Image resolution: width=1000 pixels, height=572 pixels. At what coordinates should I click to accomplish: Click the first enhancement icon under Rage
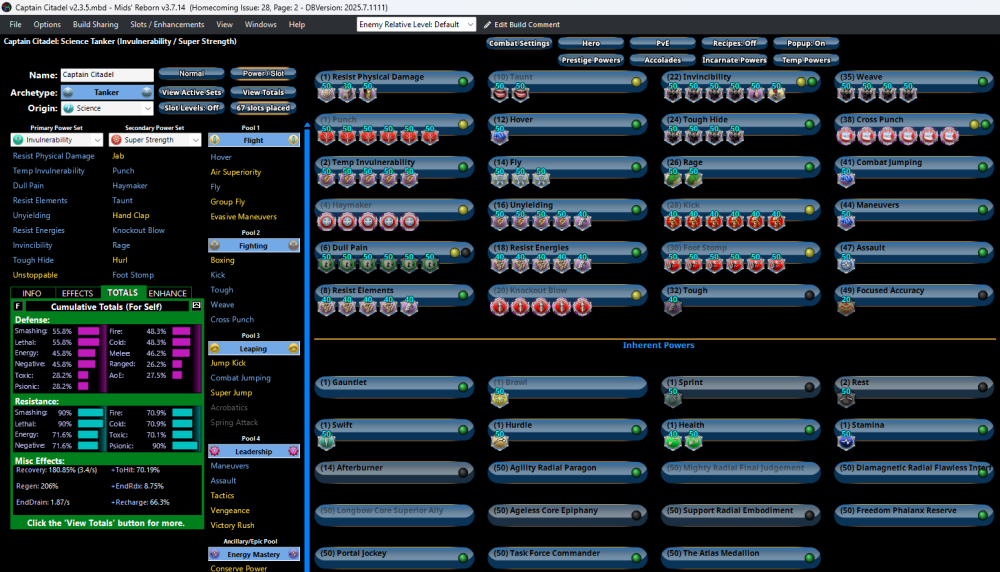(673, 179)
